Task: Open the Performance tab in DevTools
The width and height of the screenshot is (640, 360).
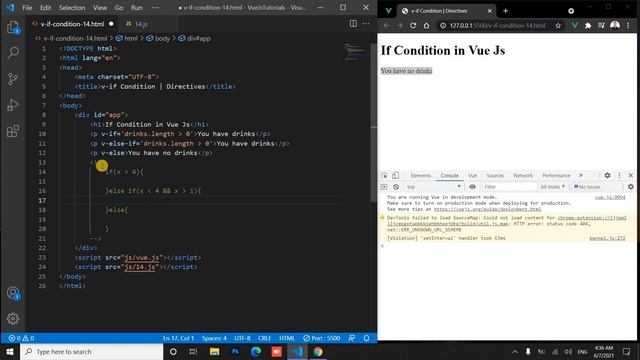Action: point(556,176)
